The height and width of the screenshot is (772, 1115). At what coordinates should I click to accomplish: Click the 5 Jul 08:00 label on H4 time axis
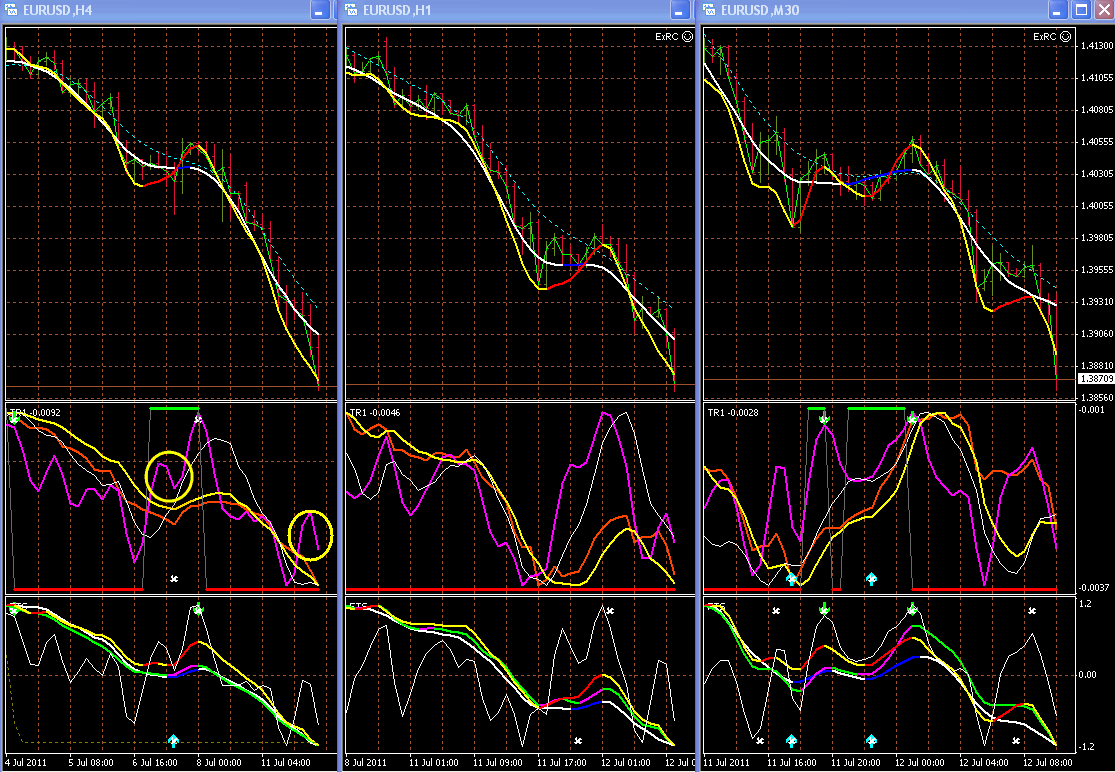[90, 763]
